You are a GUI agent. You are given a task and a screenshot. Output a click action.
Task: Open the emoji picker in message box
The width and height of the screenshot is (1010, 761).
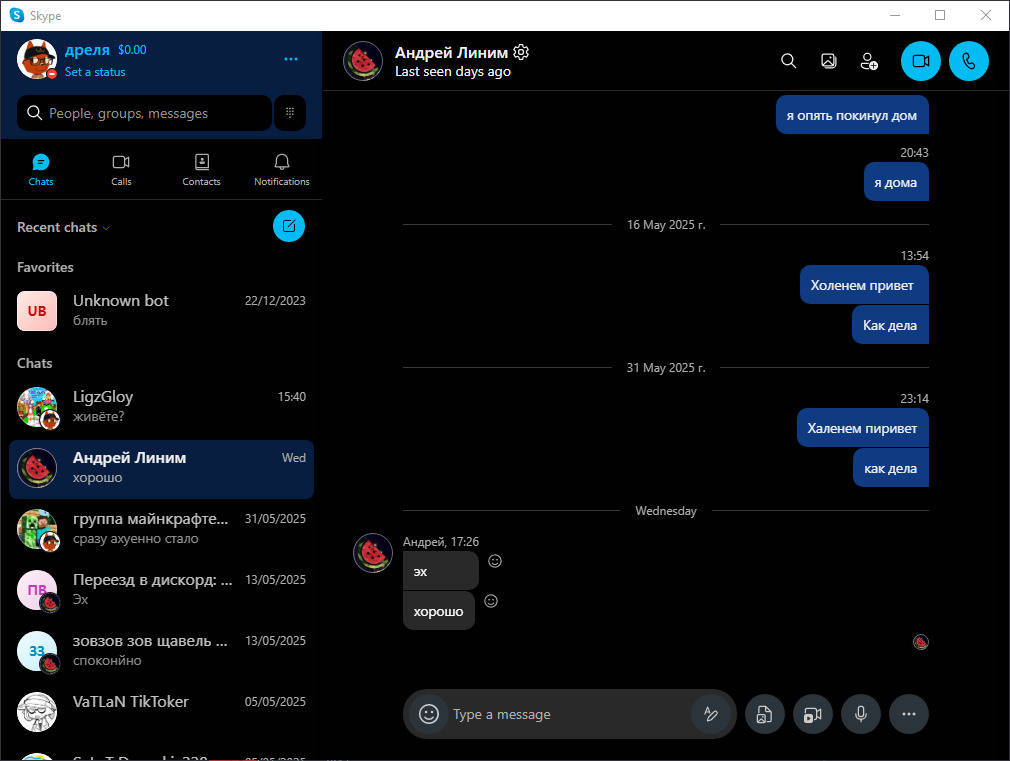click(429, 714)
